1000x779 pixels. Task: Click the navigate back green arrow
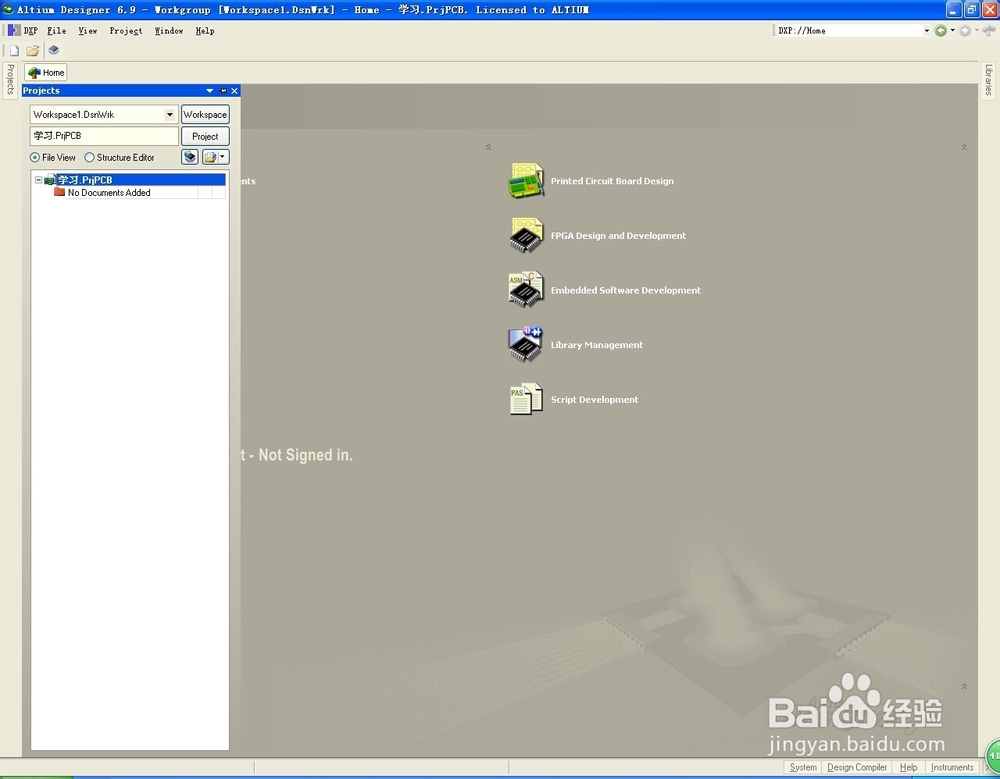coord(941,31)
